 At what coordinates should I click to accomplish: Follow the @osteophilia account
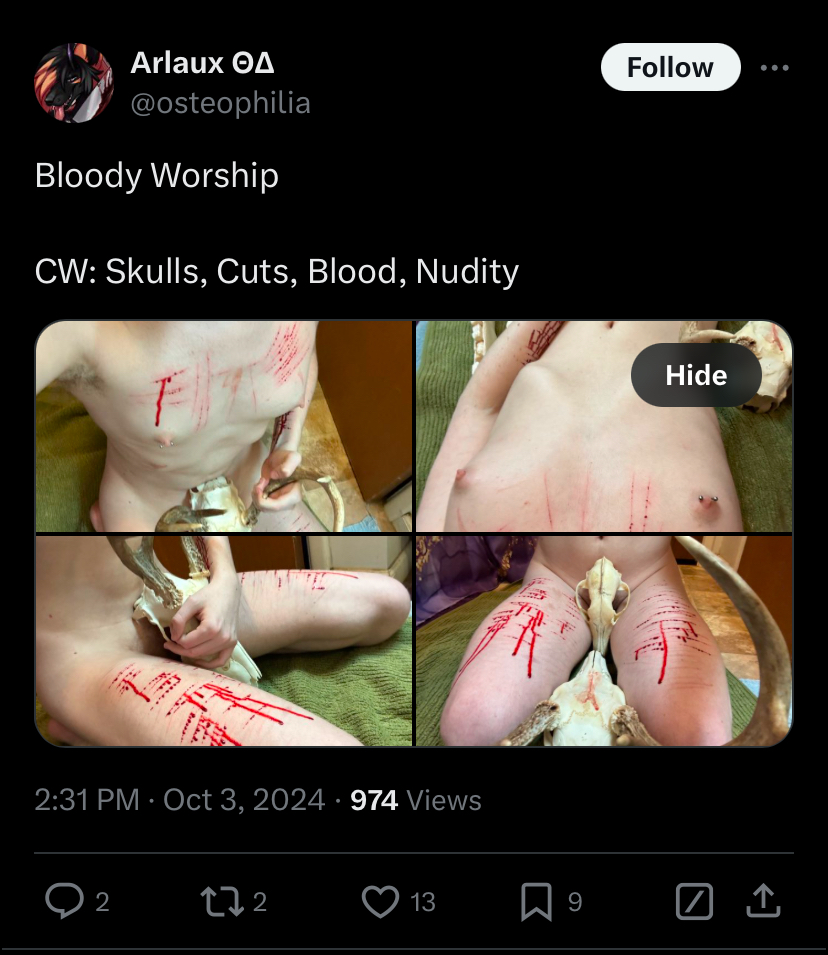point(670,67)
